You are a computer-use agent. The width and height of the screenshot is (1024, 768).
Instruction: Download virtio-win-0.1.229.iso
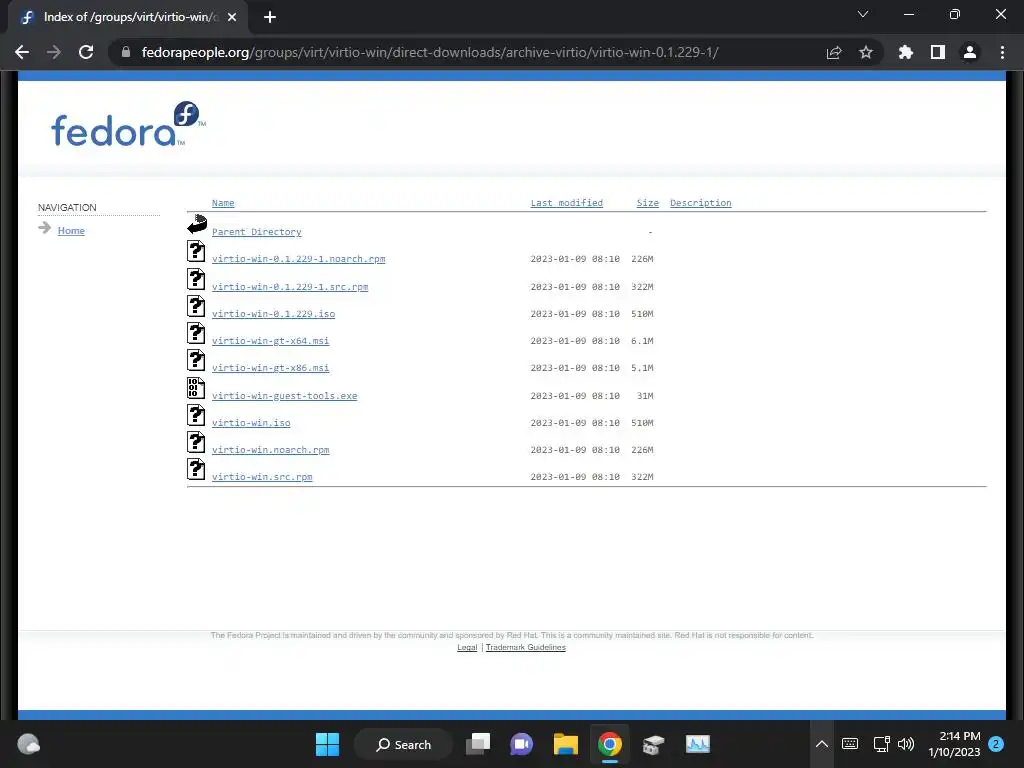pyautogui.click(x=273, y=313)
